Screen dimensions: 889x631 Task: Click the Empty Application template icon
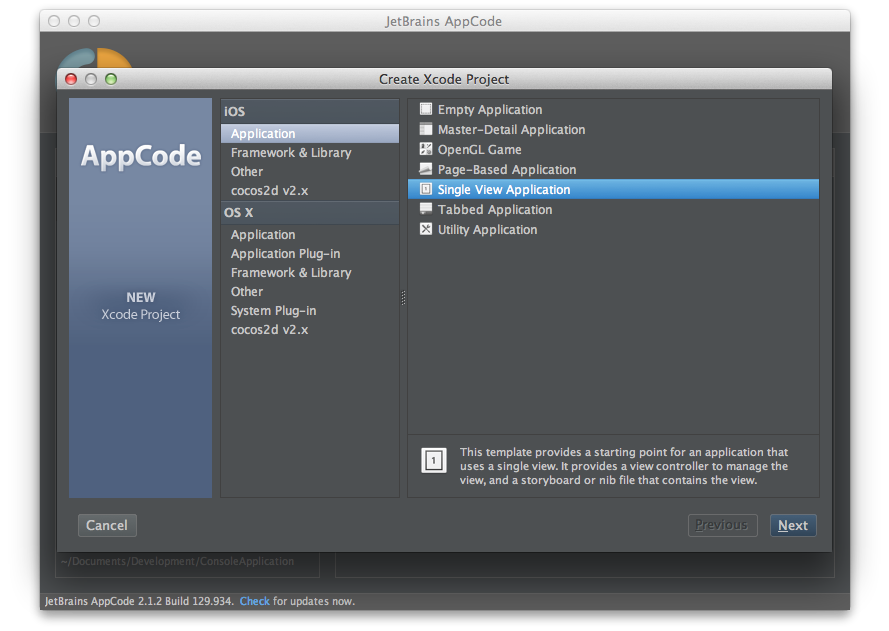point(426,110)
